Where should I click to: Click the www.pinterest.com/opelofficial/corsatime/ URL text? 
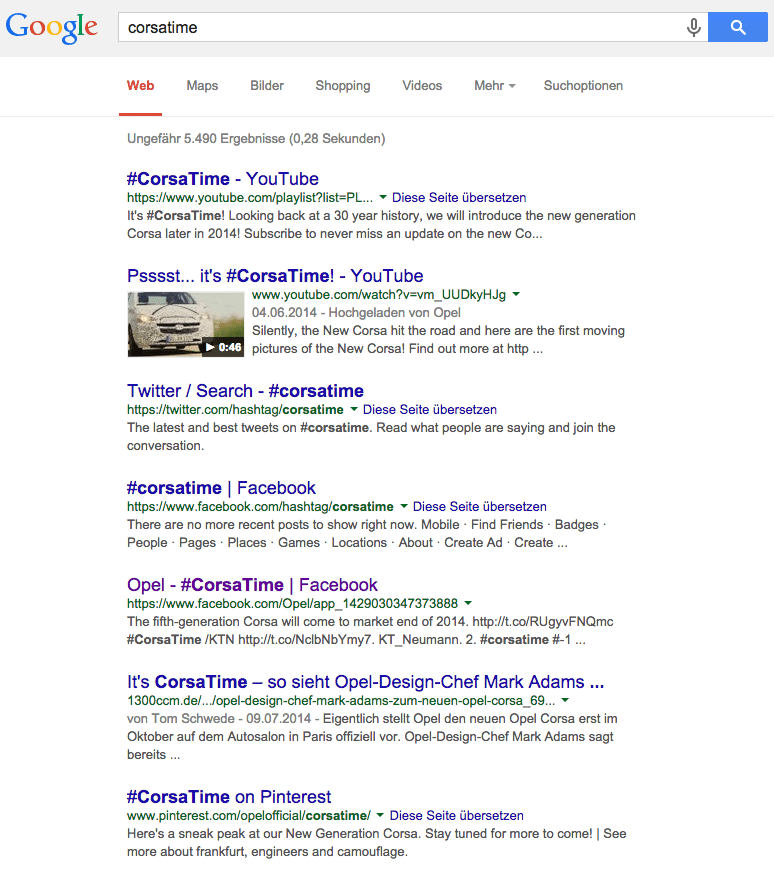click(x=248, y=816)
